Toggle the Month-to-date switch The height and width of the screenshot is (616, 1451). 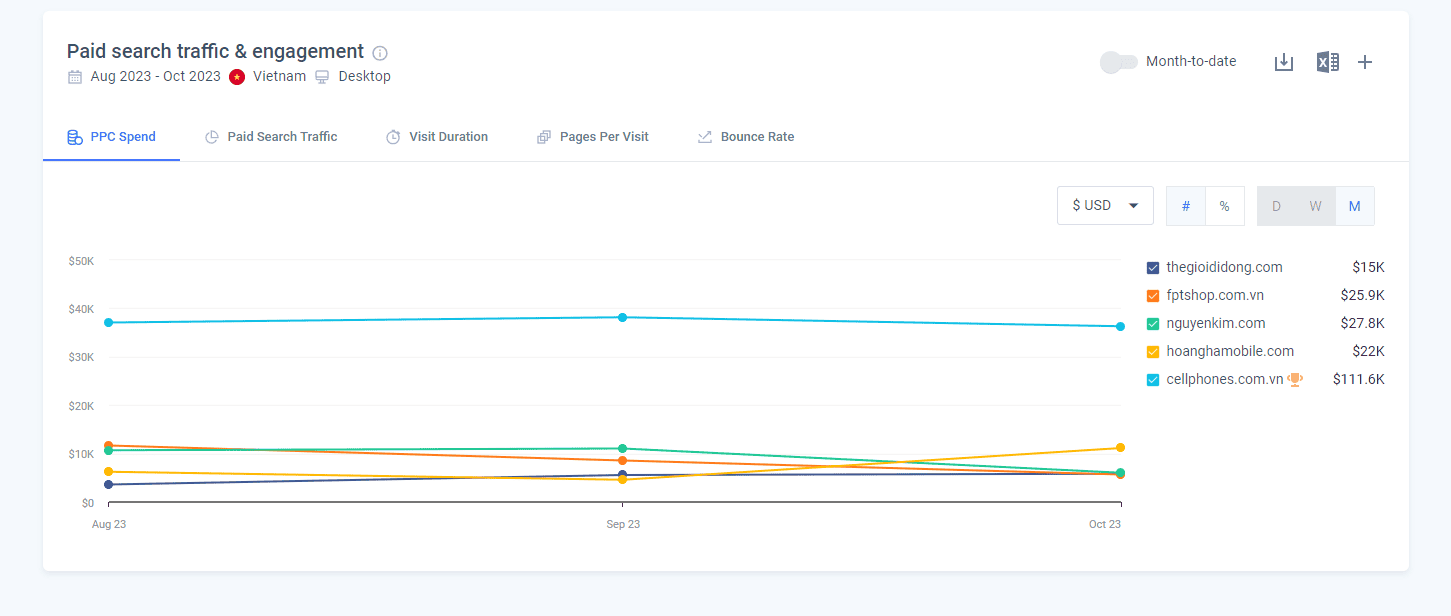point(1118,62)
